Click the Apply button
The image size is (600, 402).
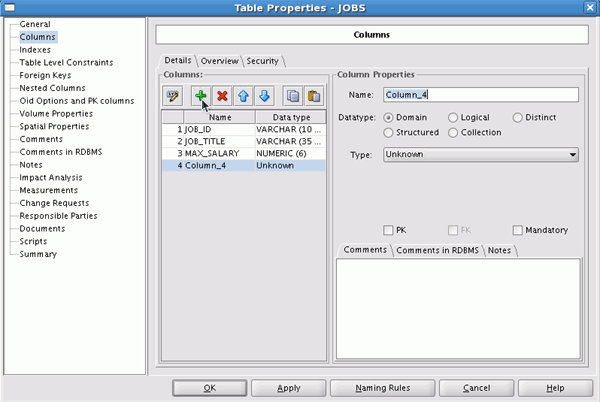pyautogui.click(x=289, y=388)
